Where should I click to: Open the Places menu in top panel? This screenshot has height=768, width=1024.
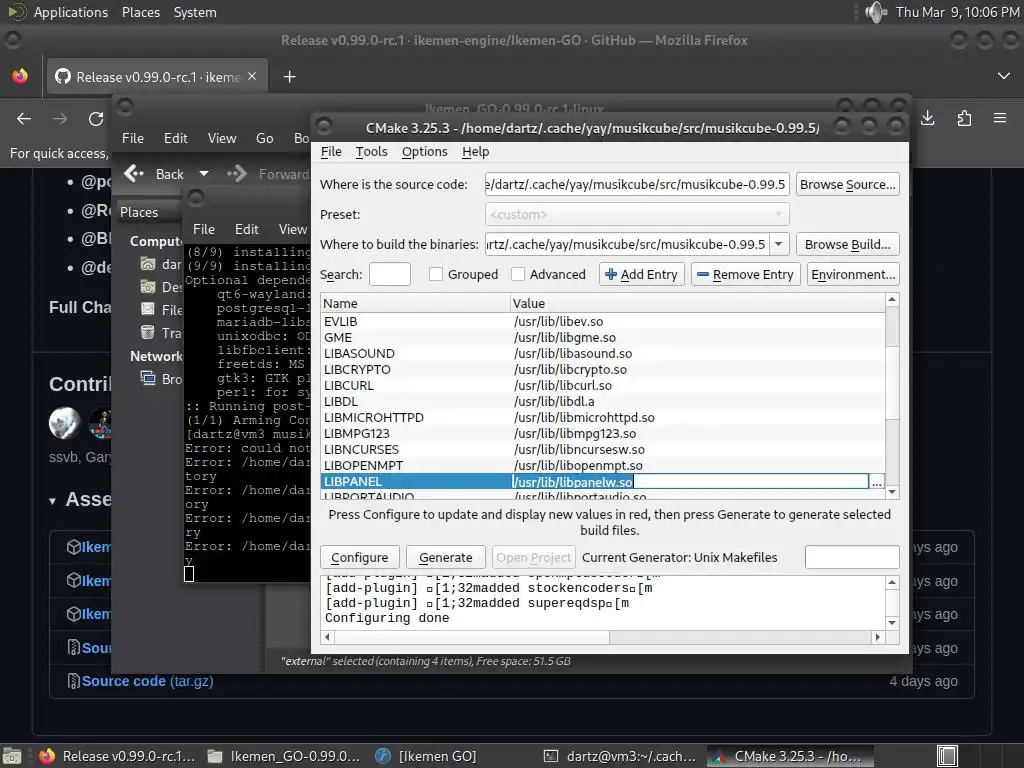tap(140, 12)
